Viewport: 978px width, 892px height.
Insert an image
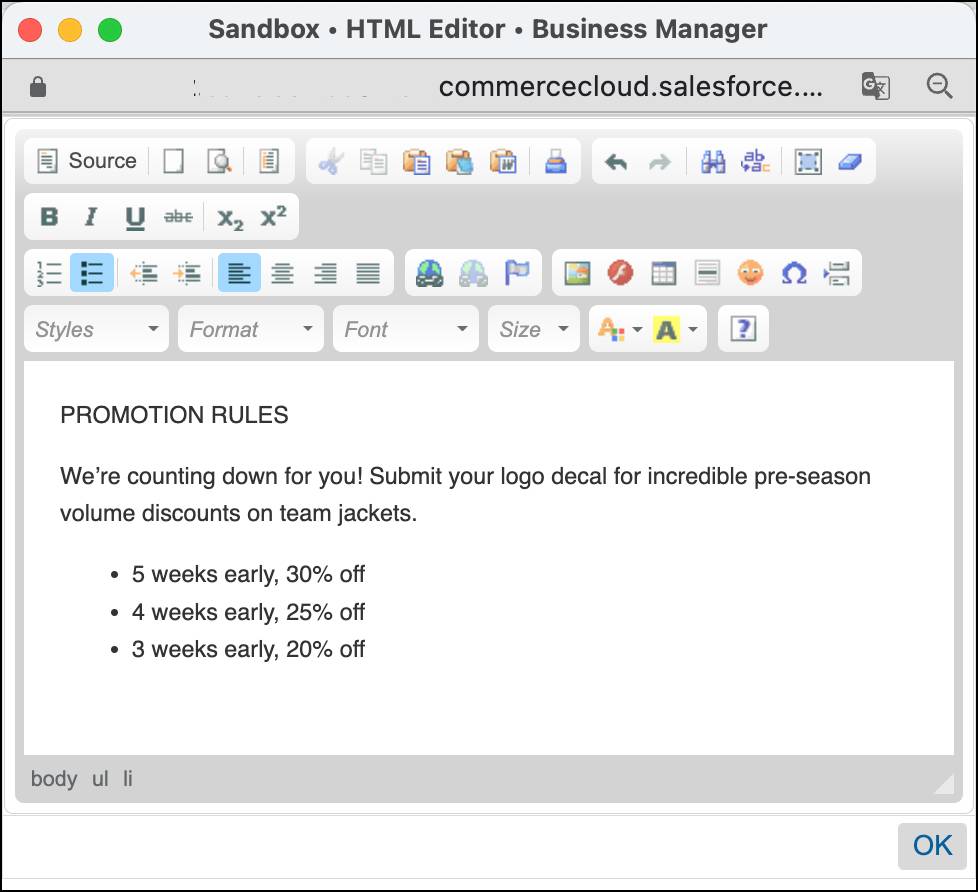(577, 273)
